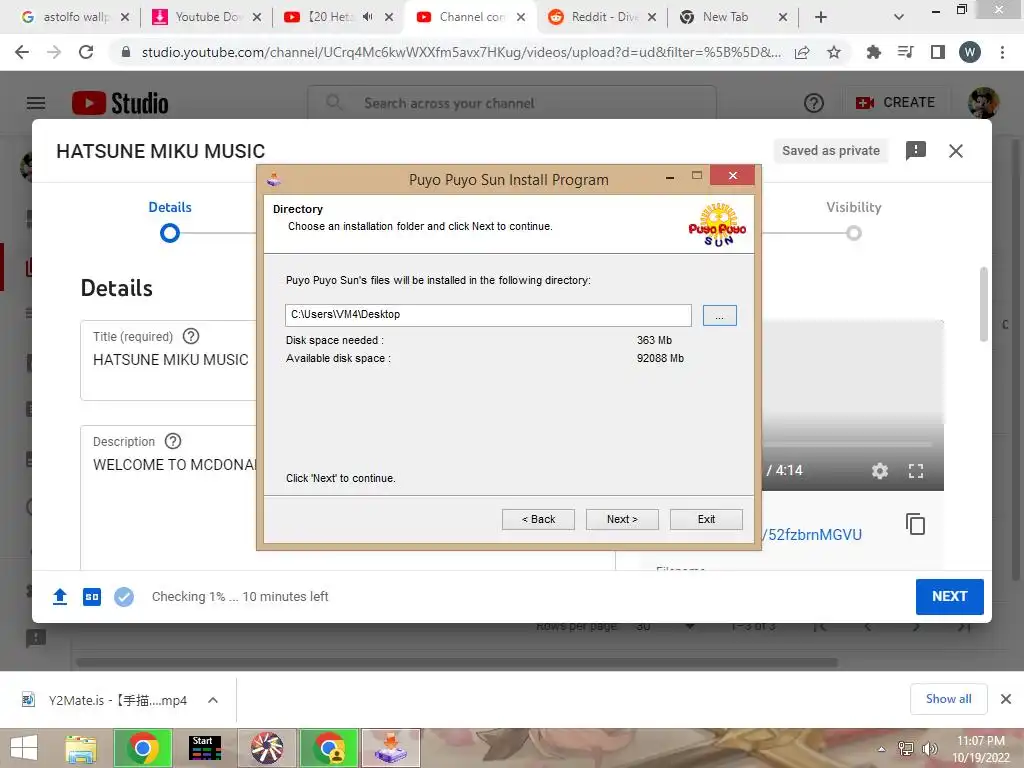
Task: Open the 52fzbrnMGVU video link
Action: (x=812, y=535)
